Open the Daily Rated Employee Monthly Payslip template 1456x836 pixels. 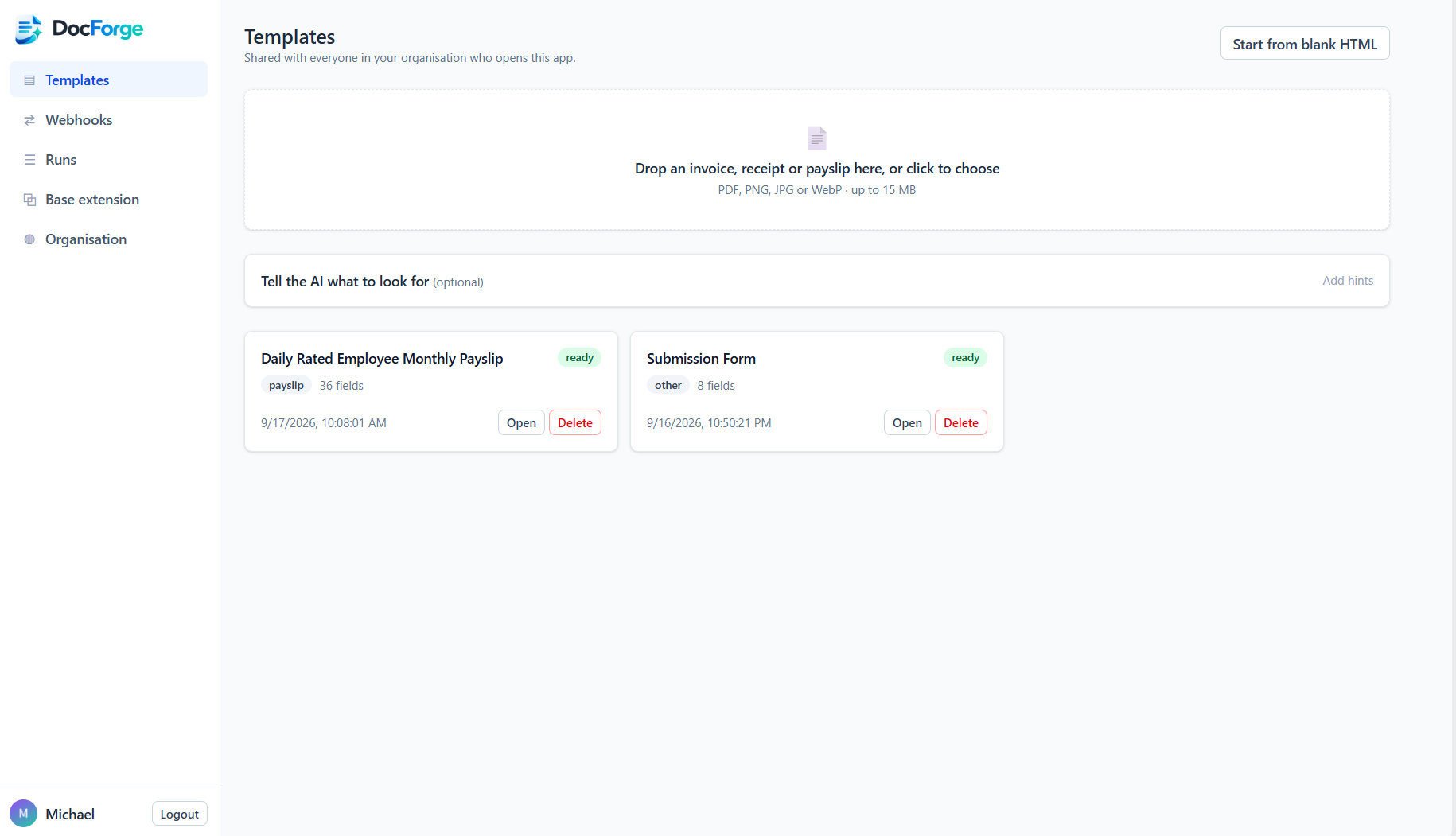[521, 422]
